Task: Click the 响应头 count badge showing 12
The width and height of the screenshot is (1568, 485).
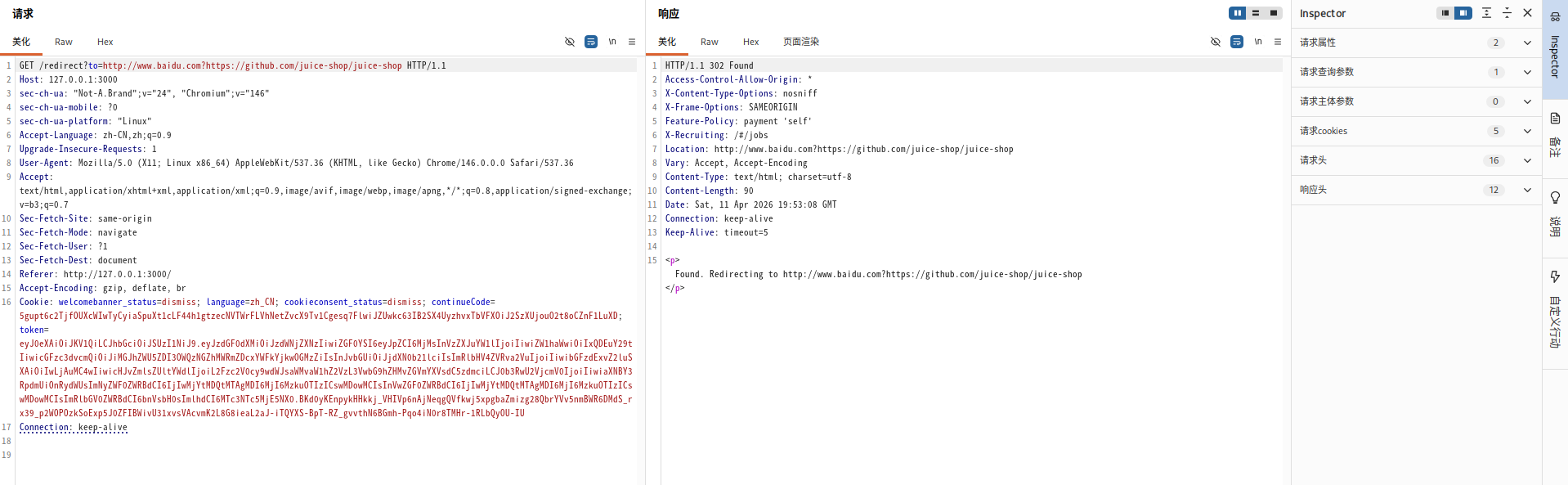Action: [1494, 190]
